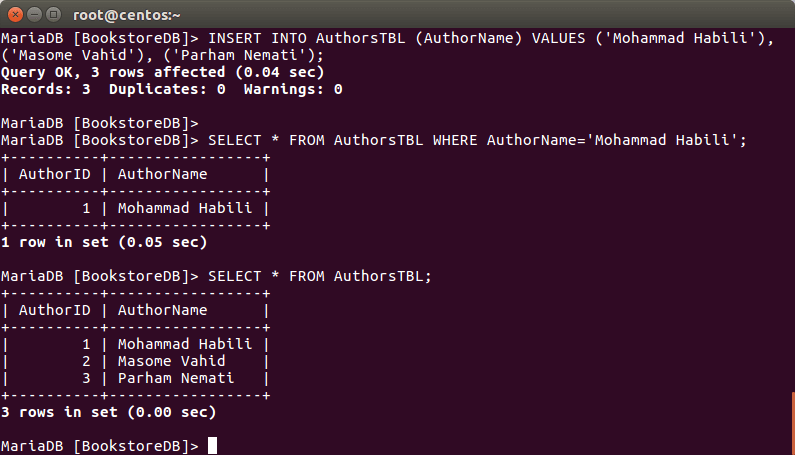Click AuthorName header in the first result table
795x455 pixels.
(x=163, y=174)
